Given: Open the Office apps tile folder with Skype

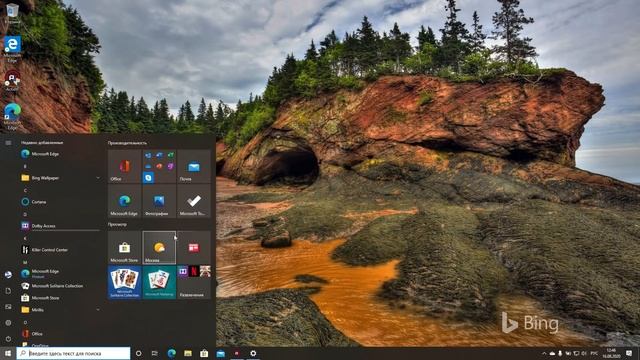Looking at the screenshot, I should 159,166.
